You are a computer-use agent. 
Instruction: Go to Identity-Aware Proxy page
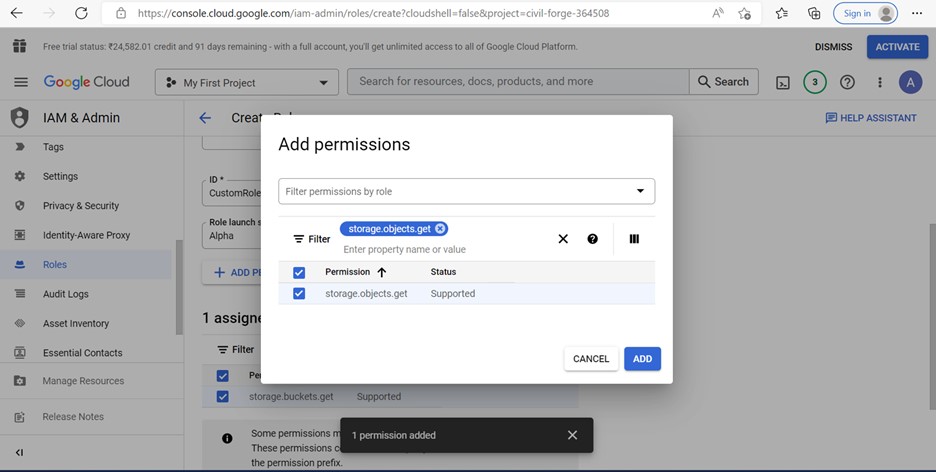pyautogui.click(x=86, y=235)
